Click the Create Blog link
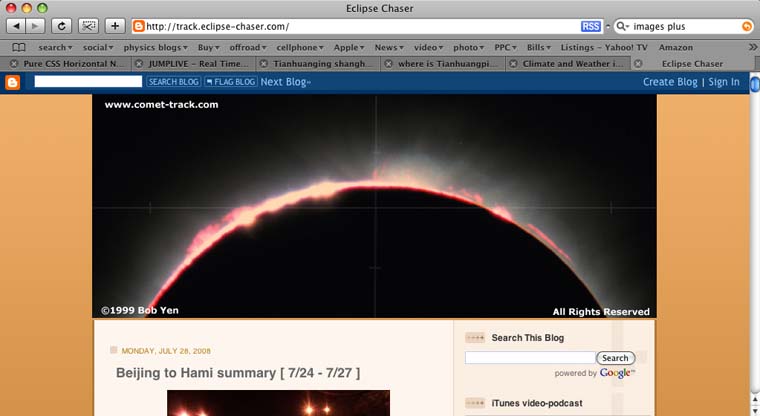This screenshot has width=760, height=416. tap(670, 82)
